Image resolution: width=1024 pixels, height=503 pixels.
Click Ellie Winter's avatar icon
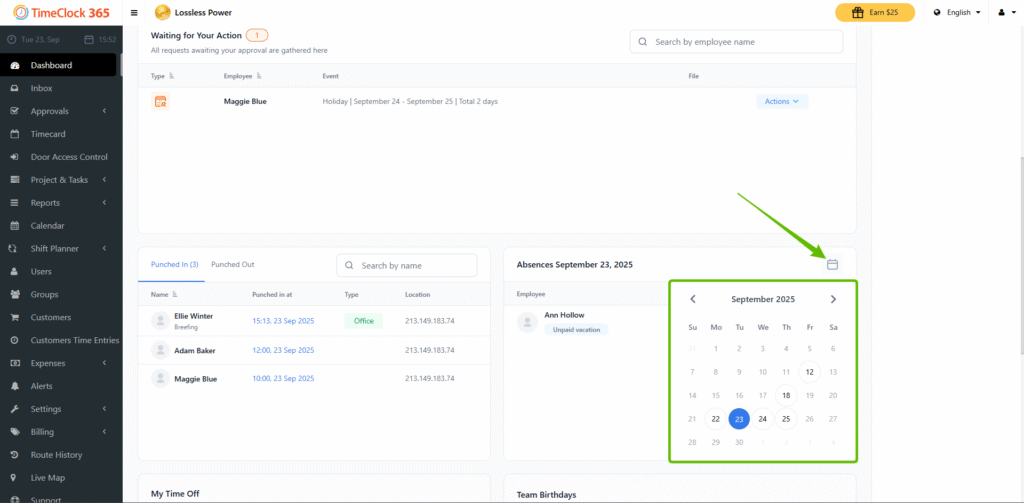click(159, 320)
